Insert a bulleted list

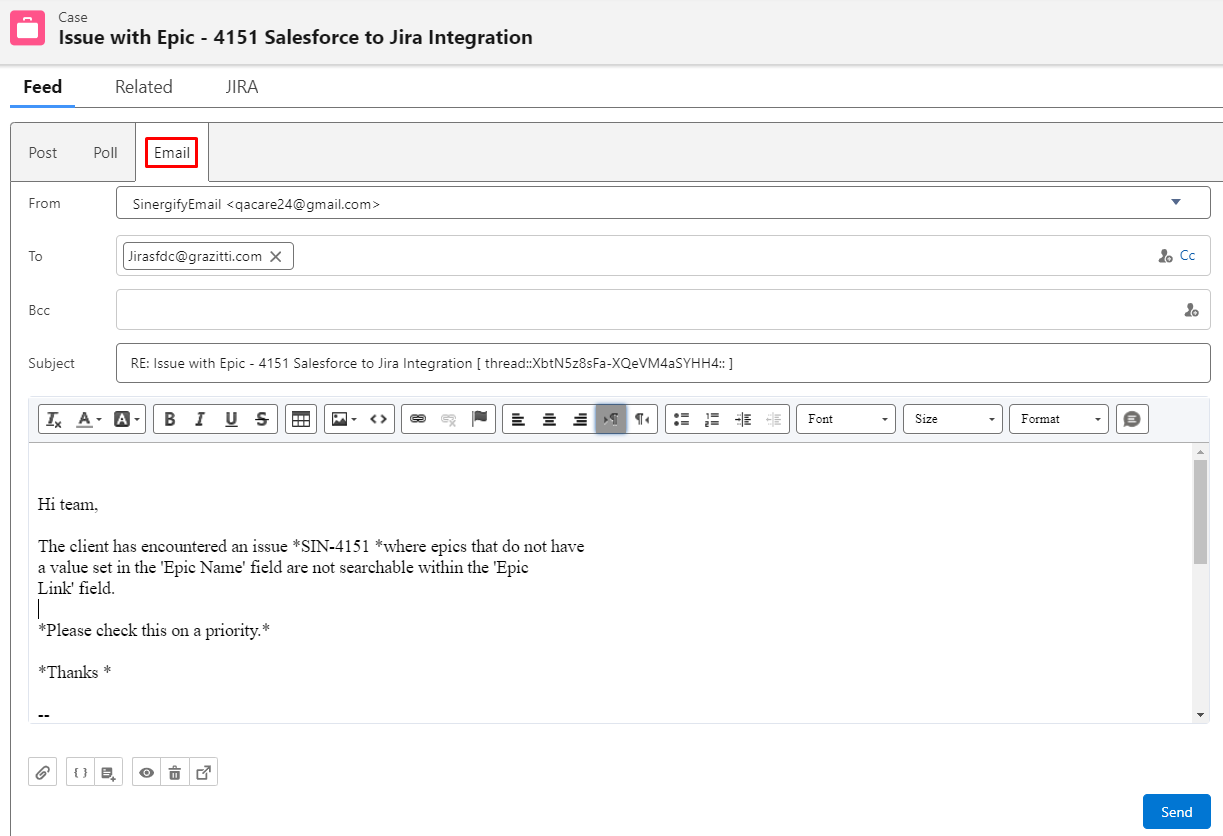coord(681,419)
